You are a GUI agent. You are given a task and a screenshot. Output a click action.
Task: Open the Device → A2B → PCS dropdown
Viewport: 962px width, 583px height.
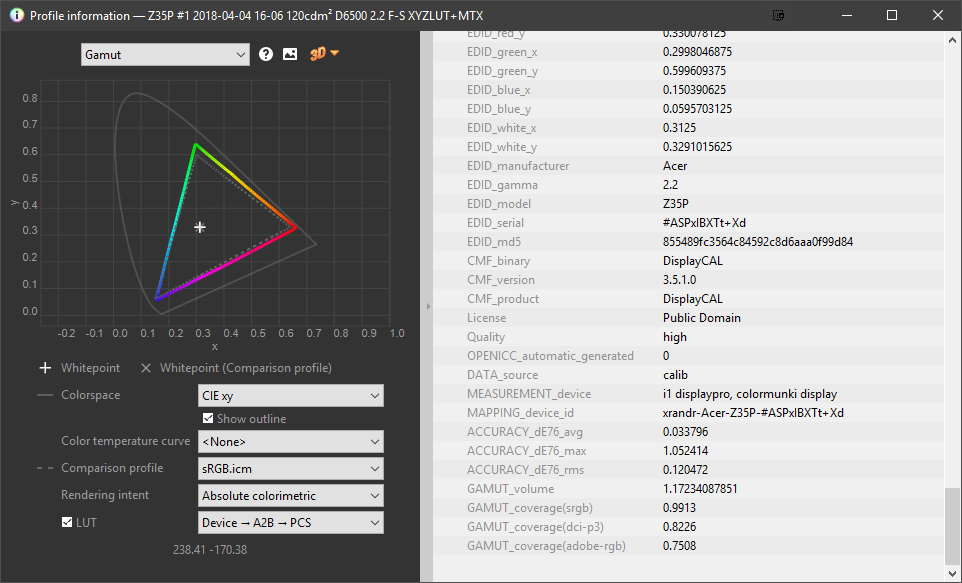point(291,523)
